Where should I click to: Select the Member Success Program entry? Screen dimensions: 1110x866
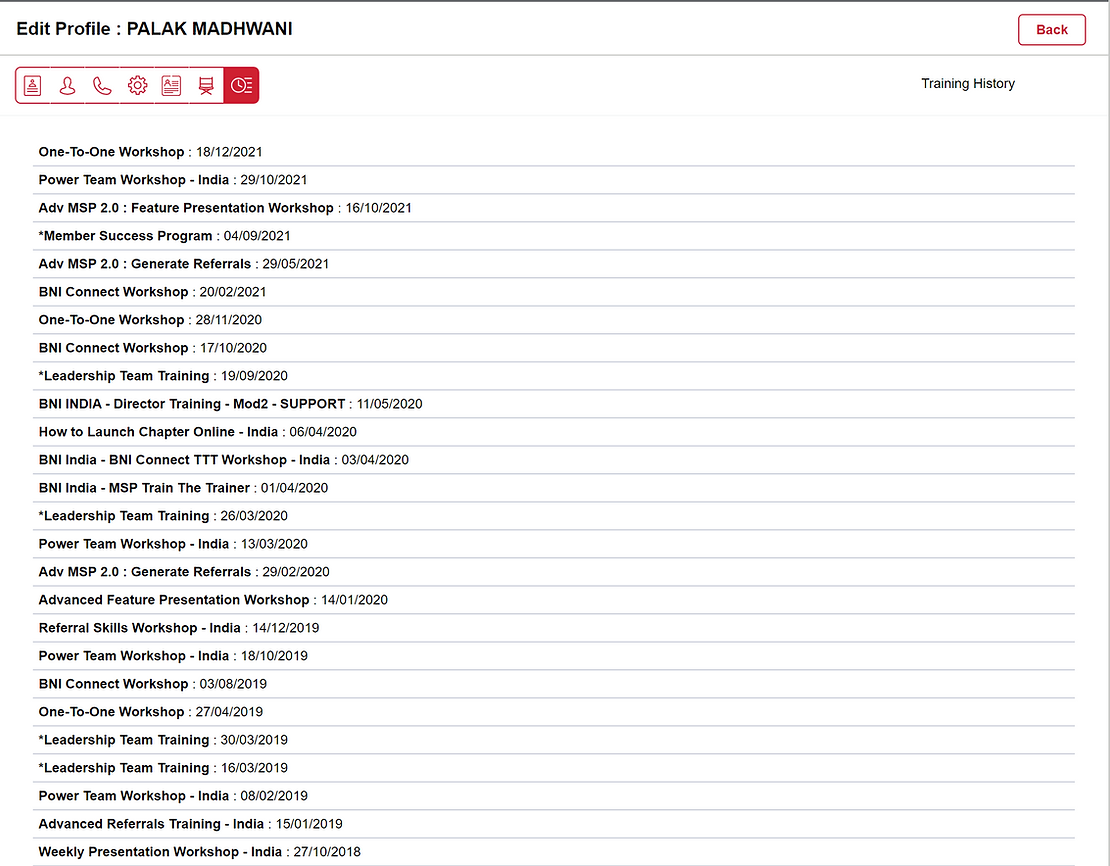164,236
